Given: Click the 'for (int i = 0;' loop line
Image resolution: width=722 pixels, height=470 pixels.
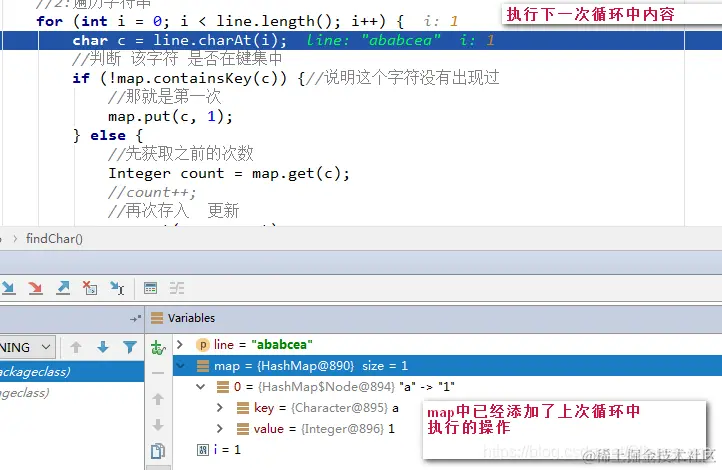Looking at the screenshot, I should [220, 21].
